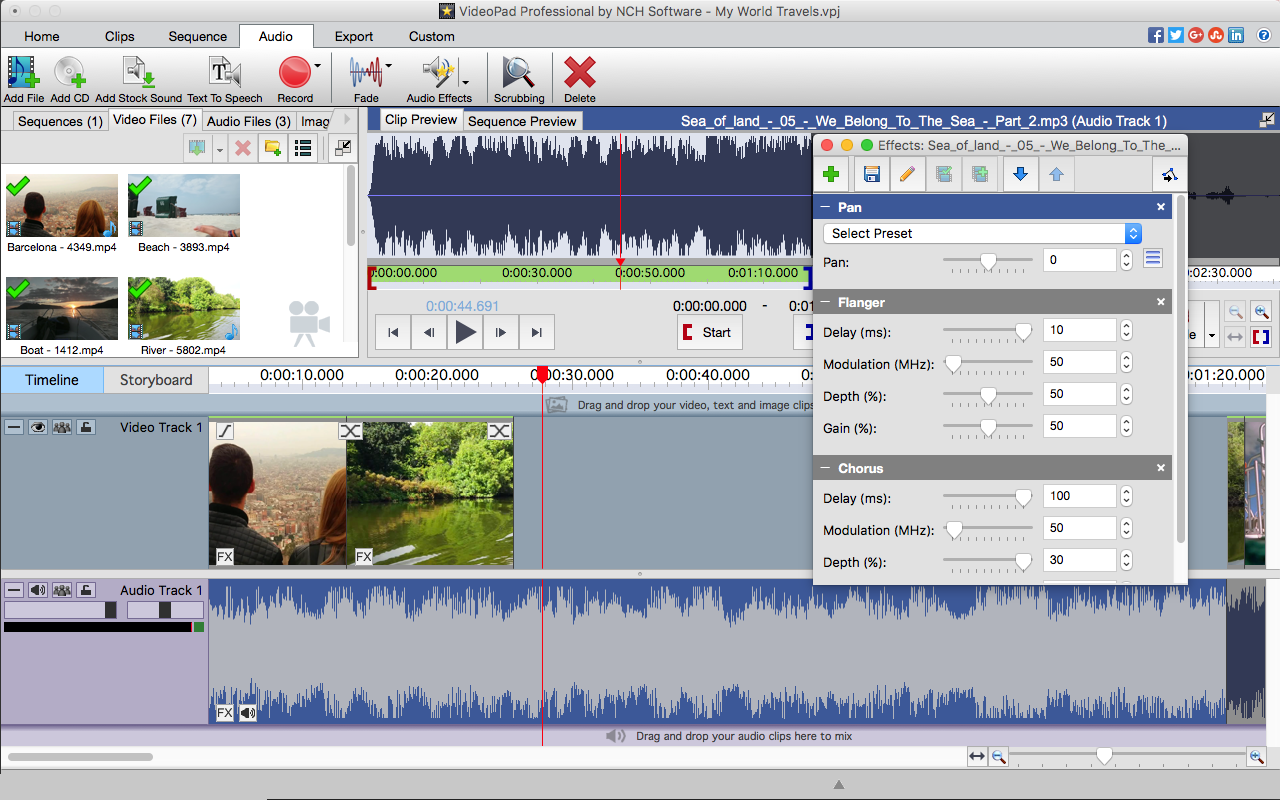
Task: Click the Add CD icon
Action: click(x=69, y=74)
